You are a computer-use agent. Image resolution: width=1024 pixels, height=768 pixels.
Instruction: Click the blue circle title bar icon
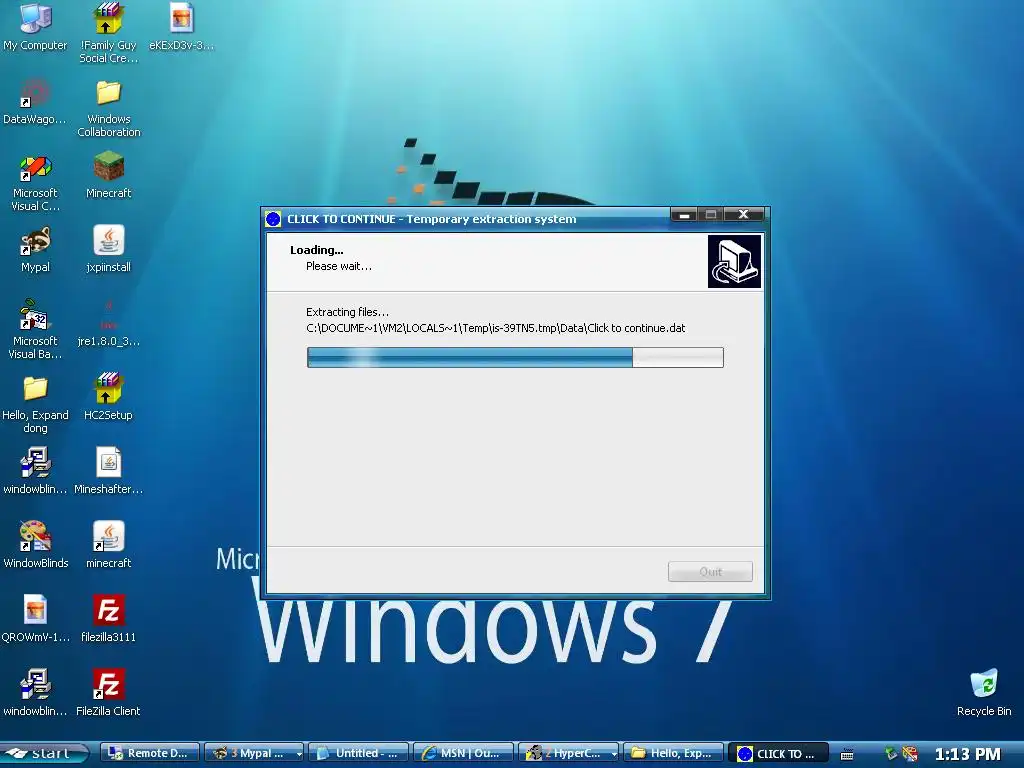coord(273,219)
